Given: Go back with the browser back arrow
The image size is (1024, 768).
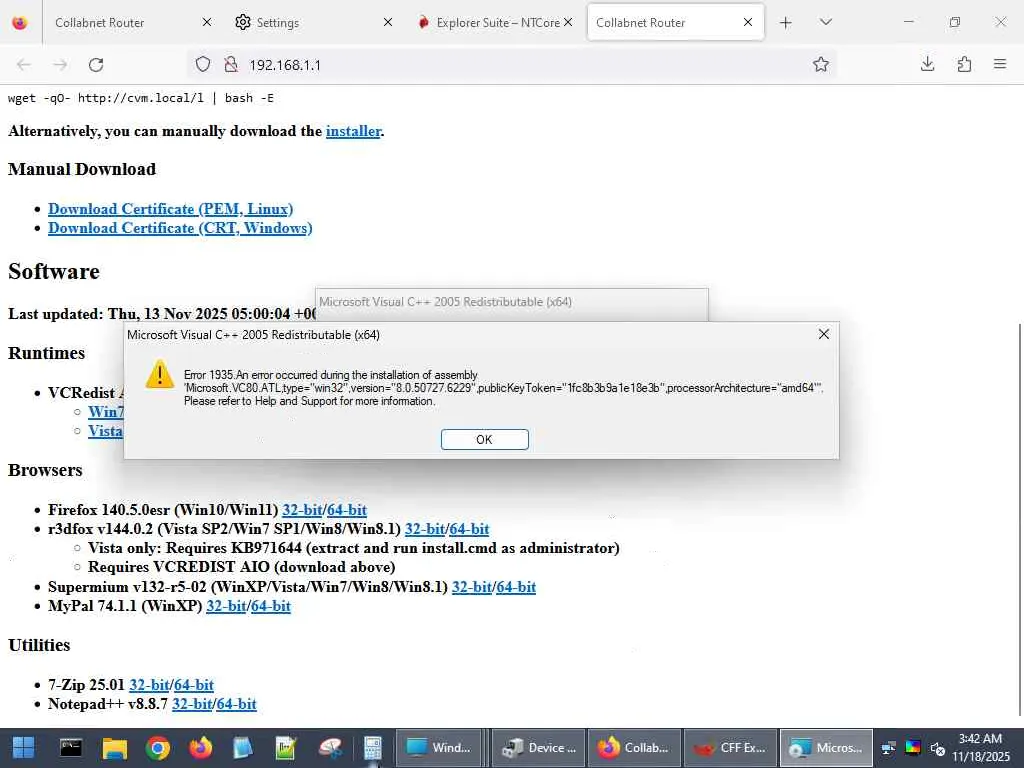Looking at the screenshot, I should 24,65.
